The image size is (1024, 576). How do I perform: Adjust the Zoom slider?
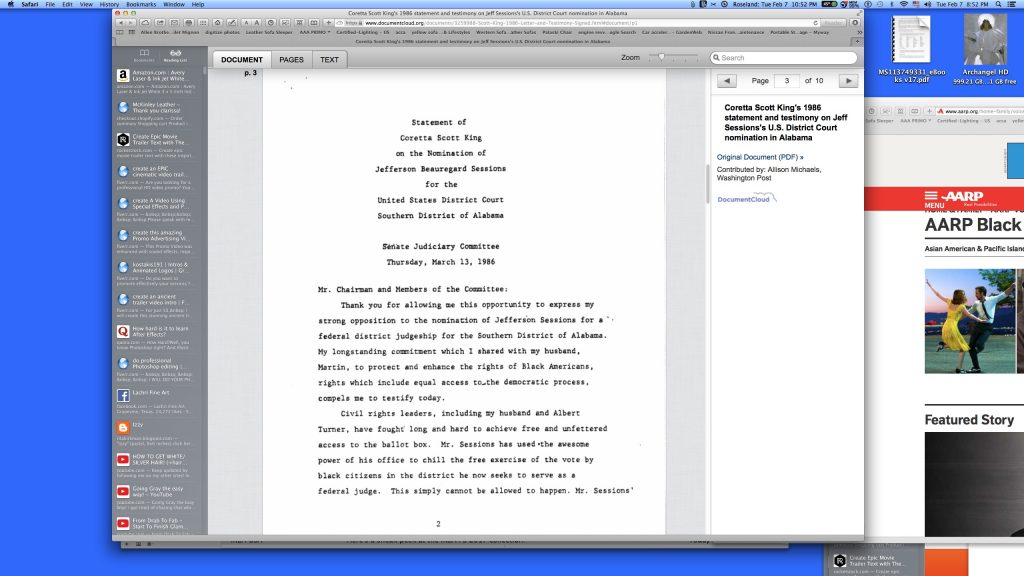[659, 58]
